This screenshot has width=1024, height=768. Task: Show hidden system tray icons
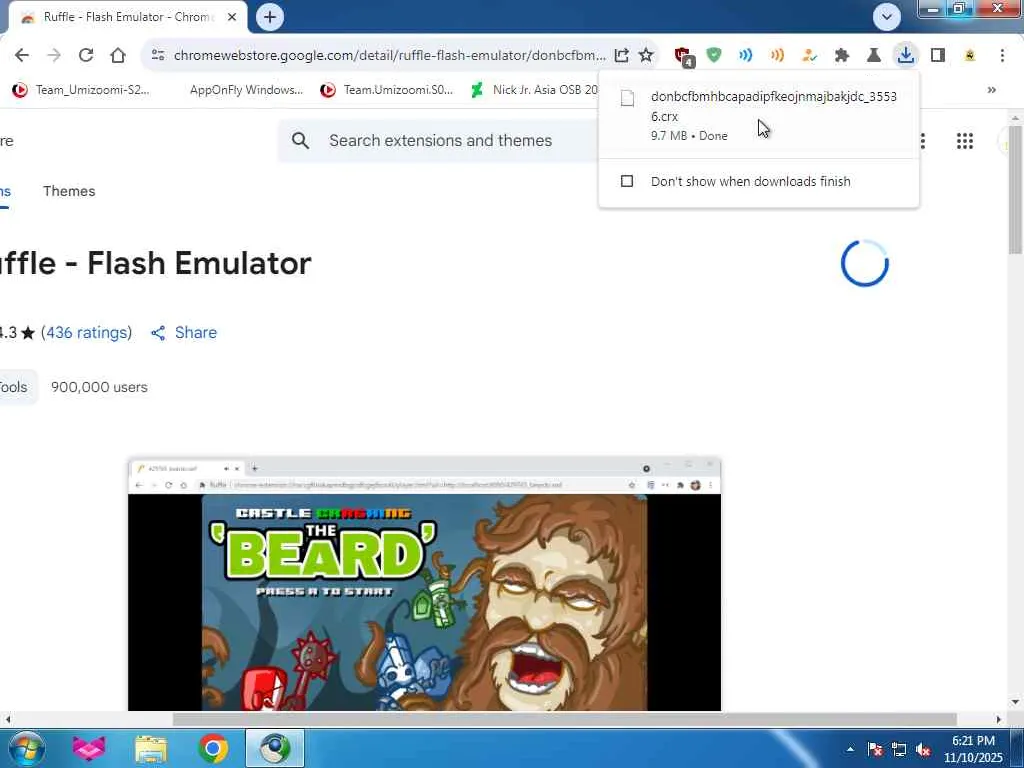pos(850,749)
